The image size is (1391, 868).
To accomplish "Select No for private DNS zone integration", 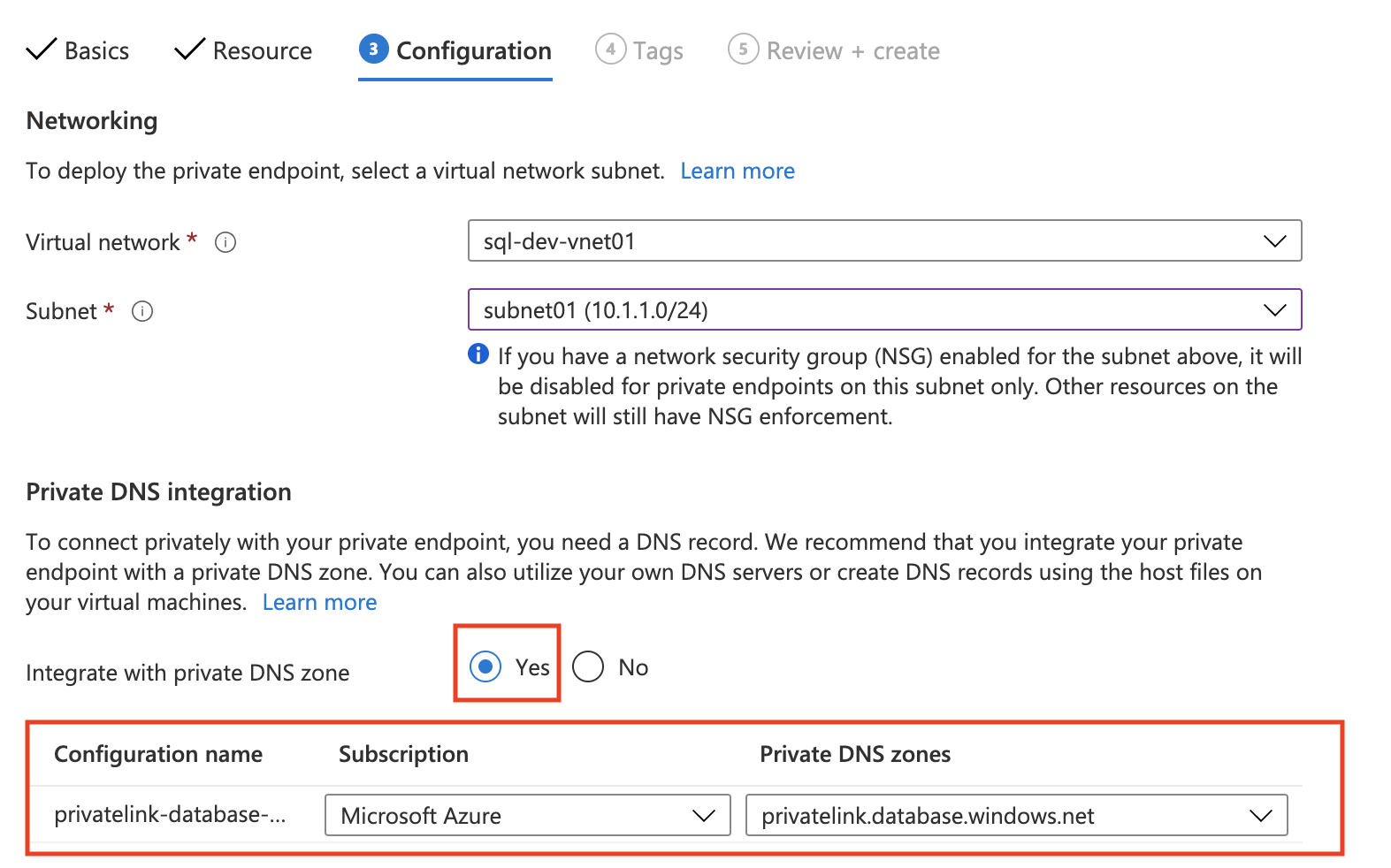I will point(588,666).
